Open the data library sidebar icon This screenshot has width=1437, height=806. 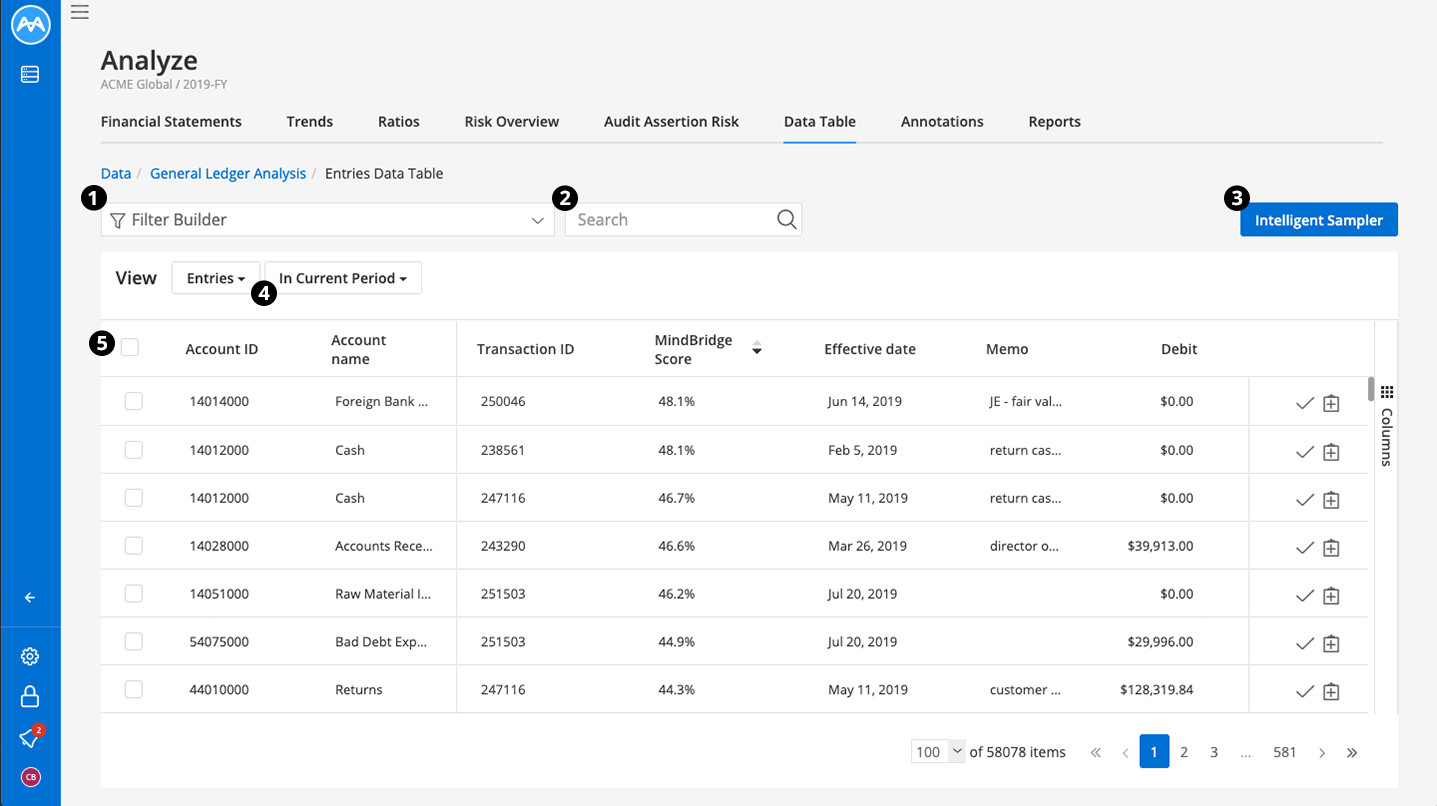(x=30, y=74)
